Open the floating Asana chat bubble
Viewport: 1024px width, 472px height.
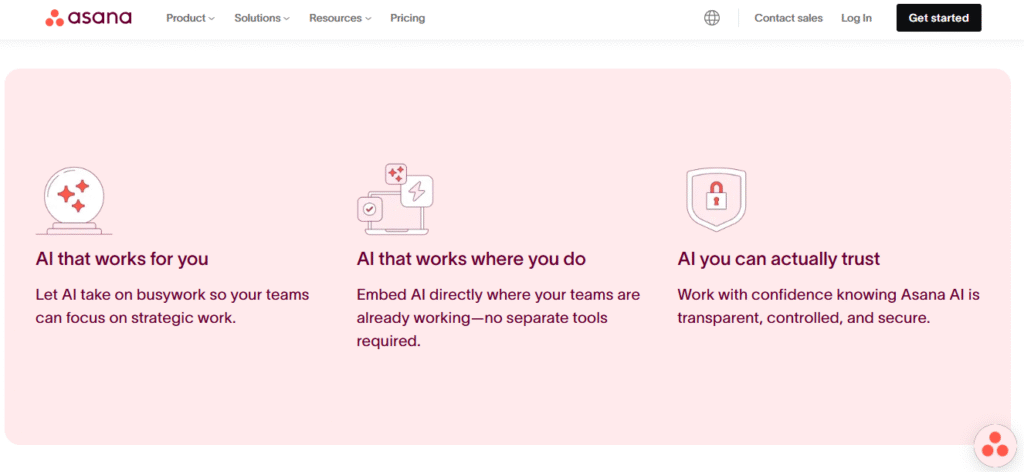point(995,445)
